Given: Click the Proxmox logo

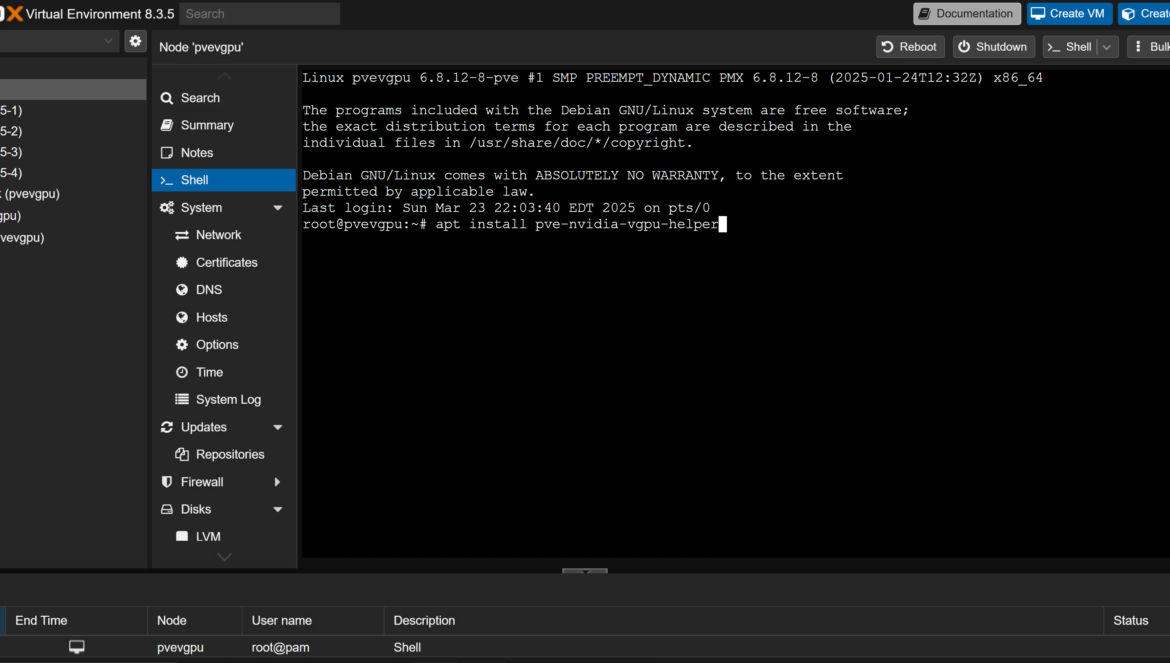Looking at the screenshot, I should (x=11, y=13).
